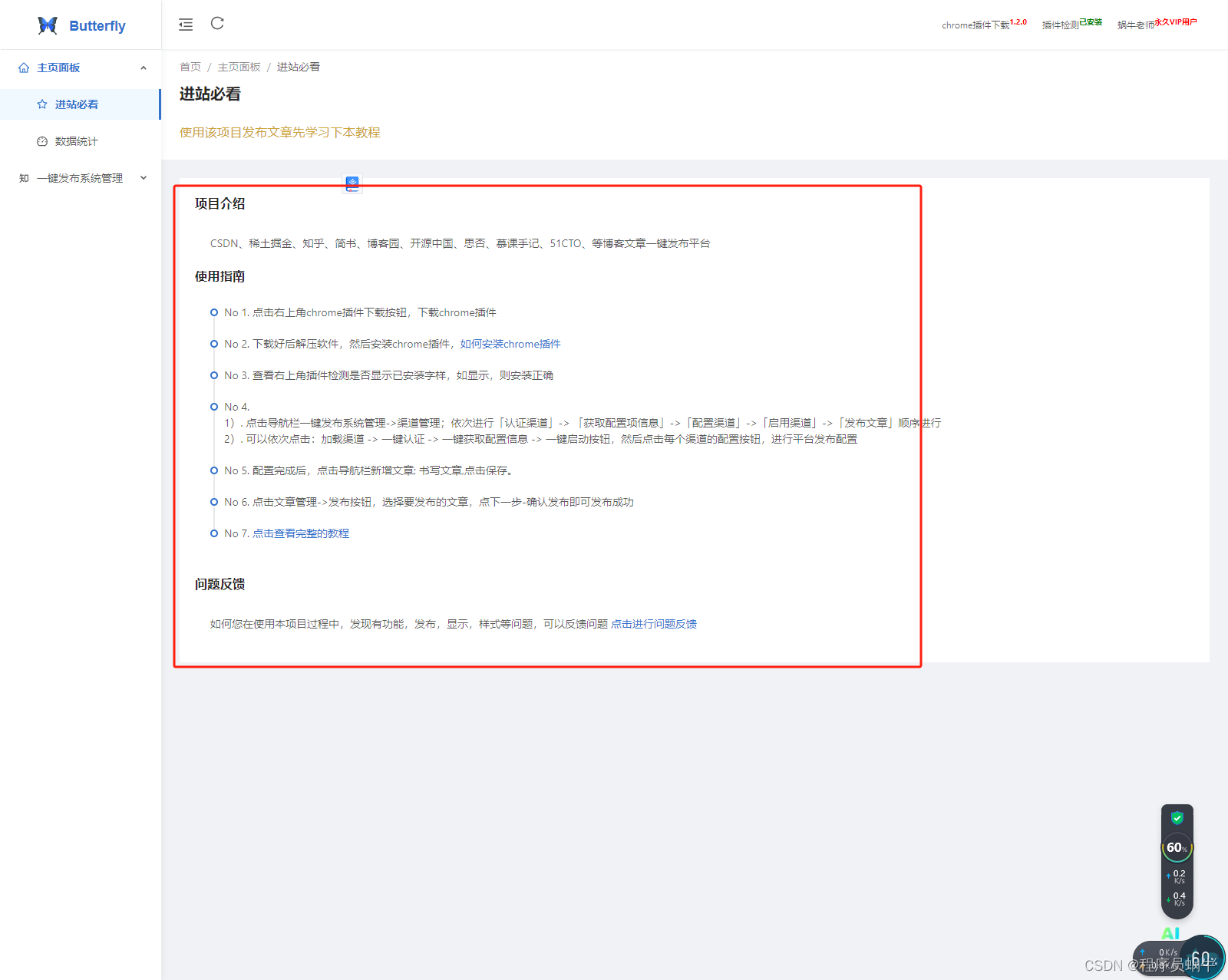Click the No 3. timeline step text
This screenshot has height=980, width=1228.
click(x=388, y=375)
